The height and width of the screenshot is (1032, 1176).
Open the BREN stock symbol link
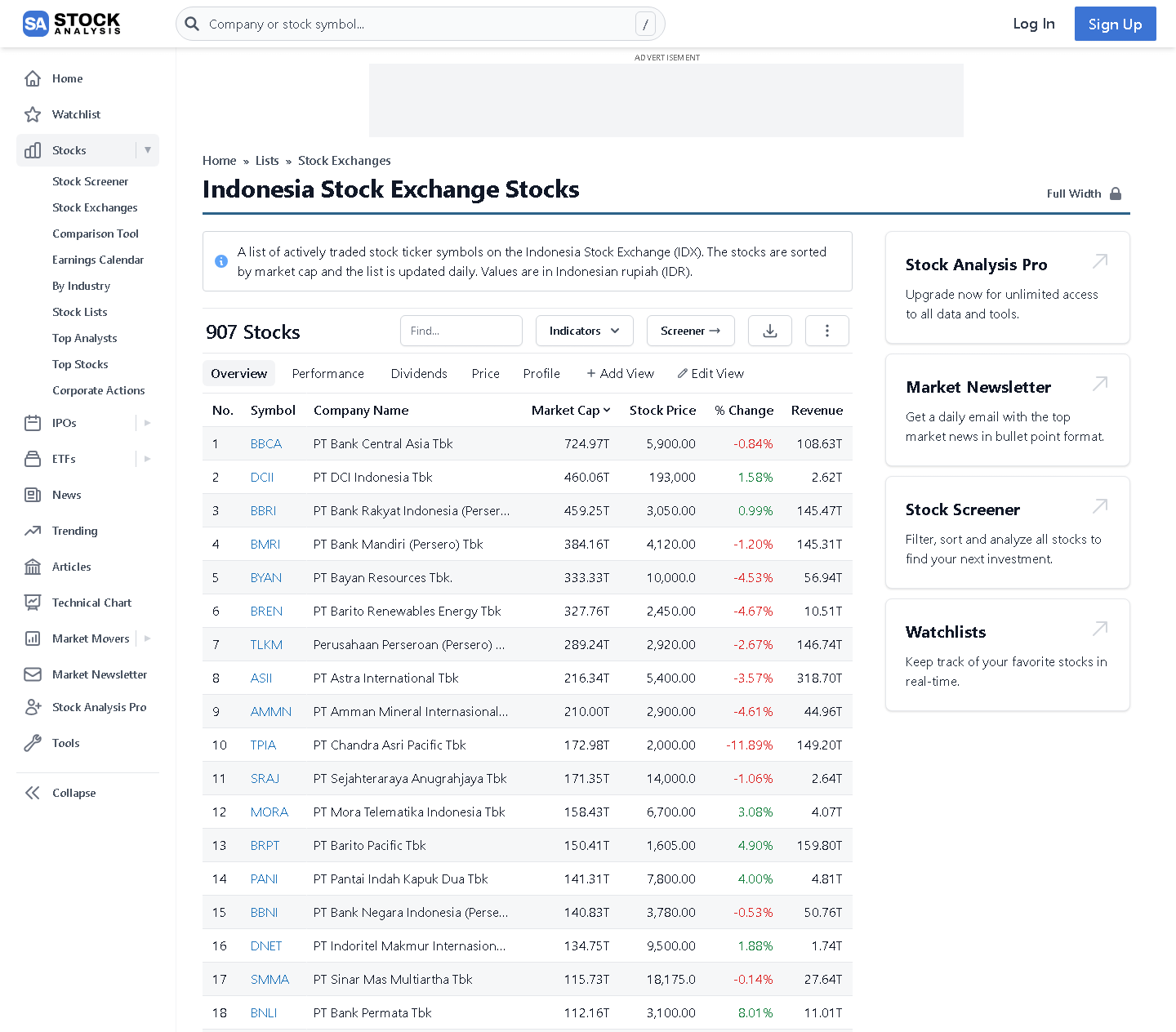pyautogui.click(x=266, y=611)
